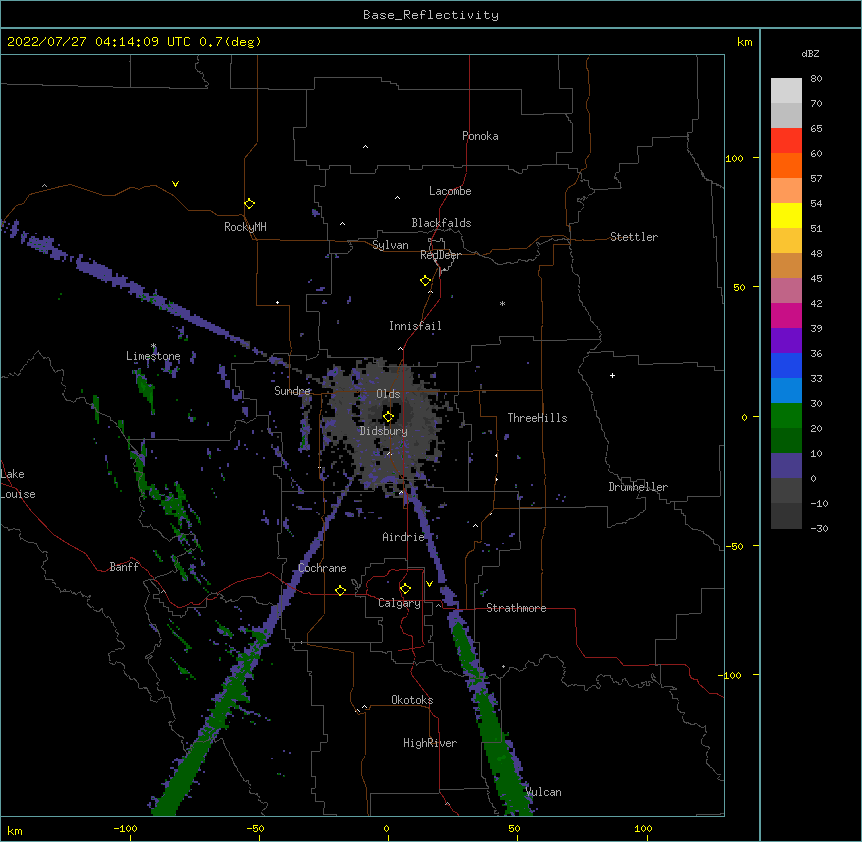Select the green 30 dBZ color swatch

click(x=786, y=416)
